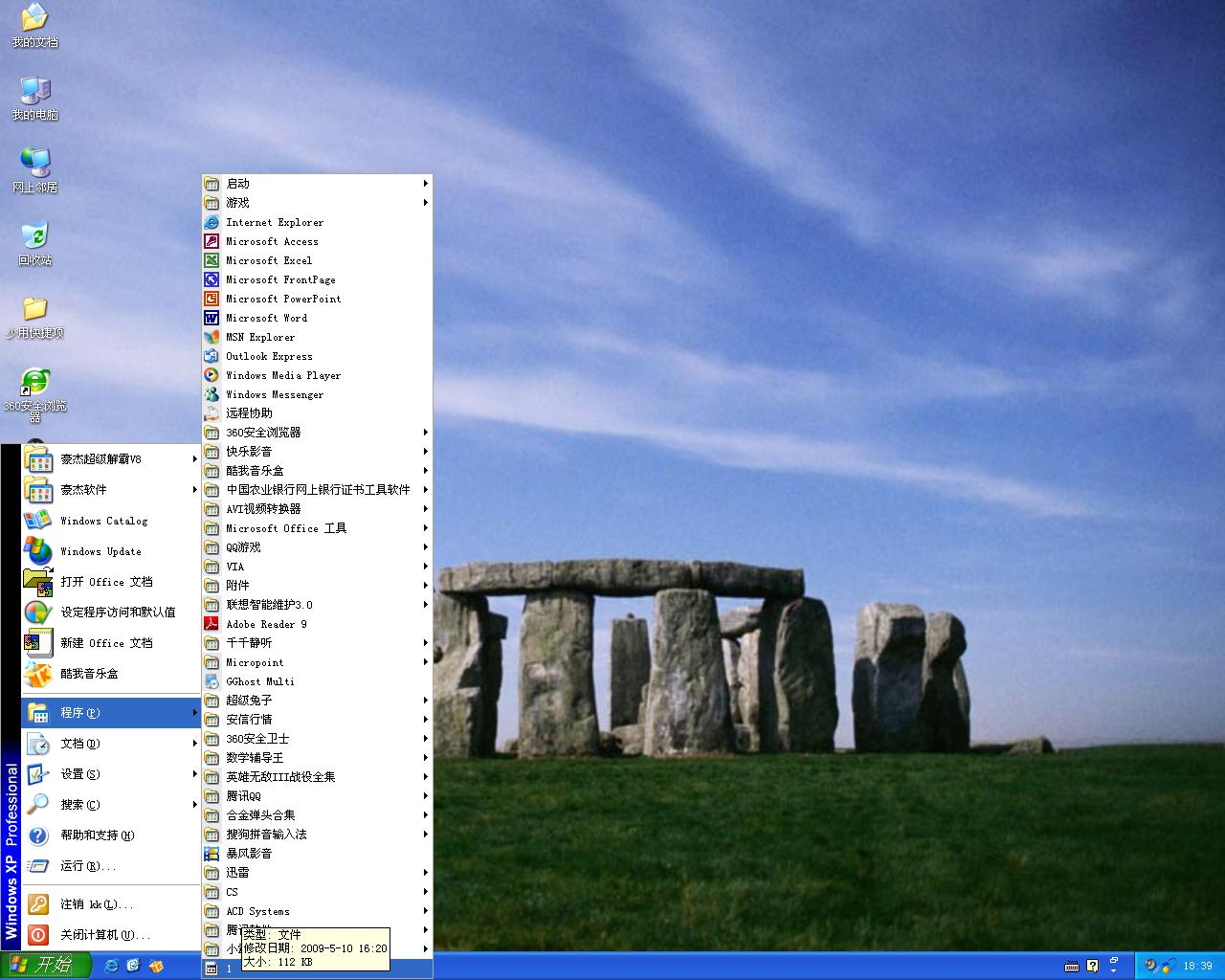Open 帮助和支持(H) from Start menu
Image resolution: width=1225 pixels, height=980 pixels.
(110, 835)
